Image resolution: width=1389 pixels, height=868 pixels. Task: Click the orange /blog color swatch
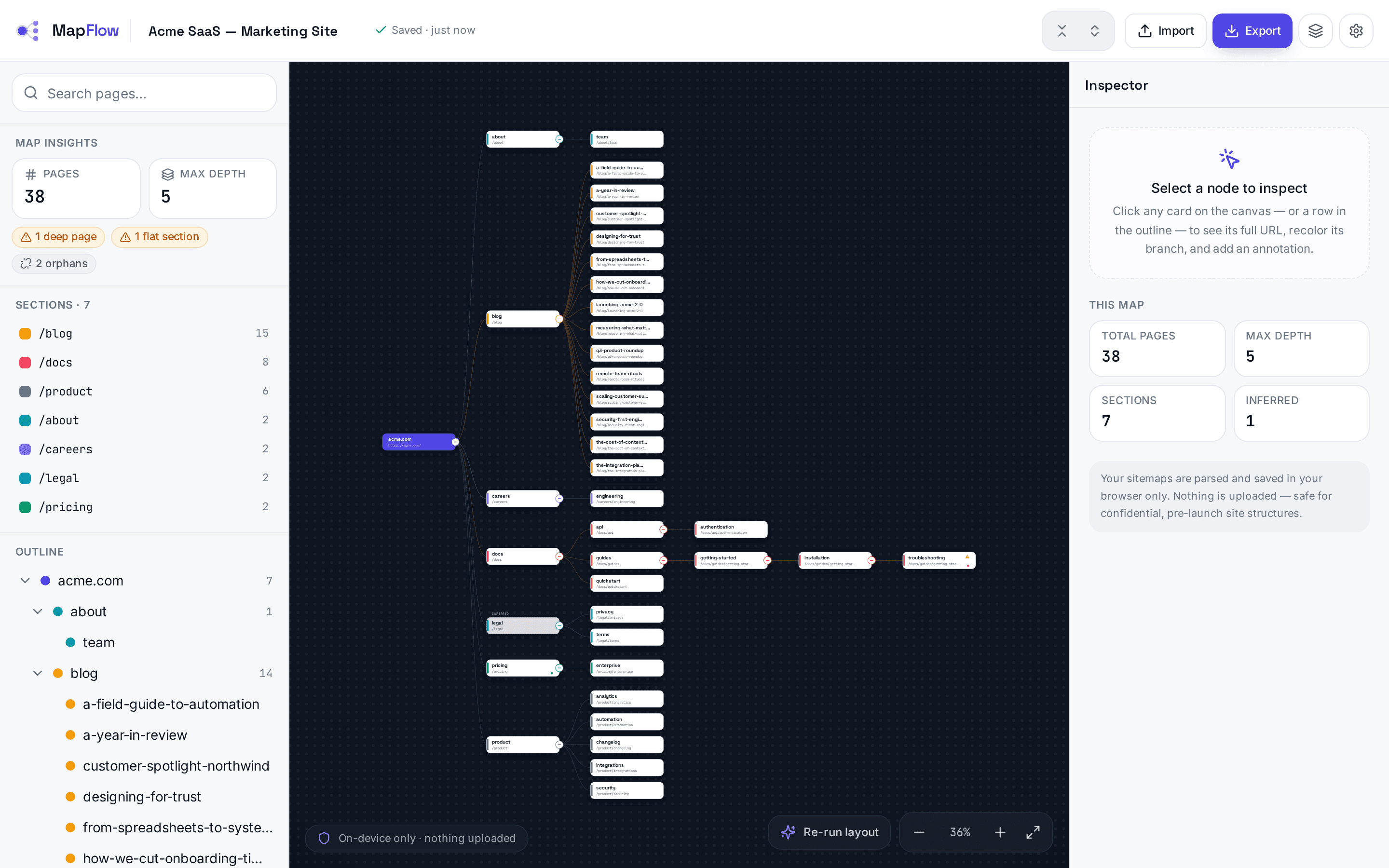coord(25,334)
